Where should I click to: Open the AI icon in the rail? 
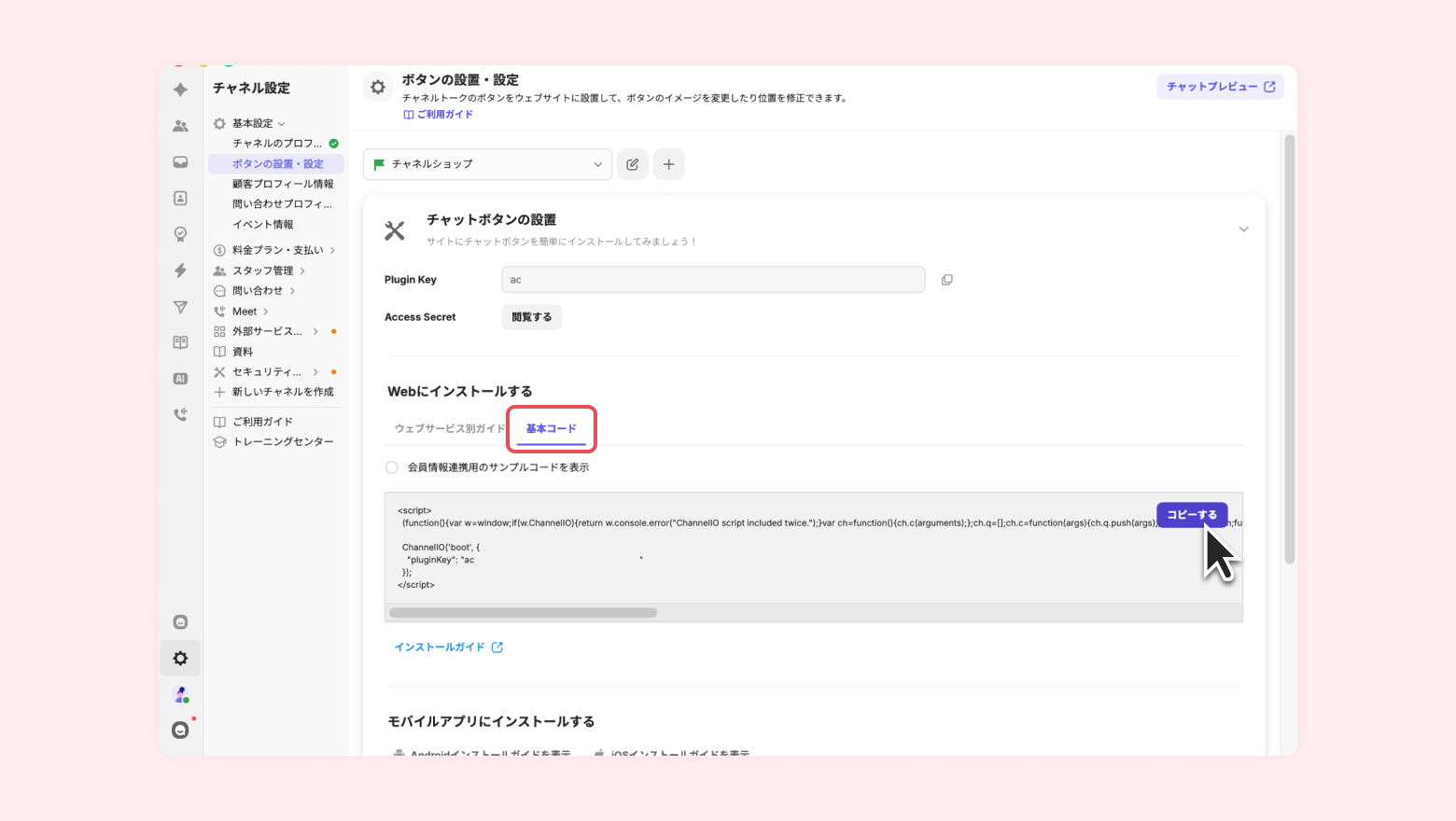[x=180, y=379]
